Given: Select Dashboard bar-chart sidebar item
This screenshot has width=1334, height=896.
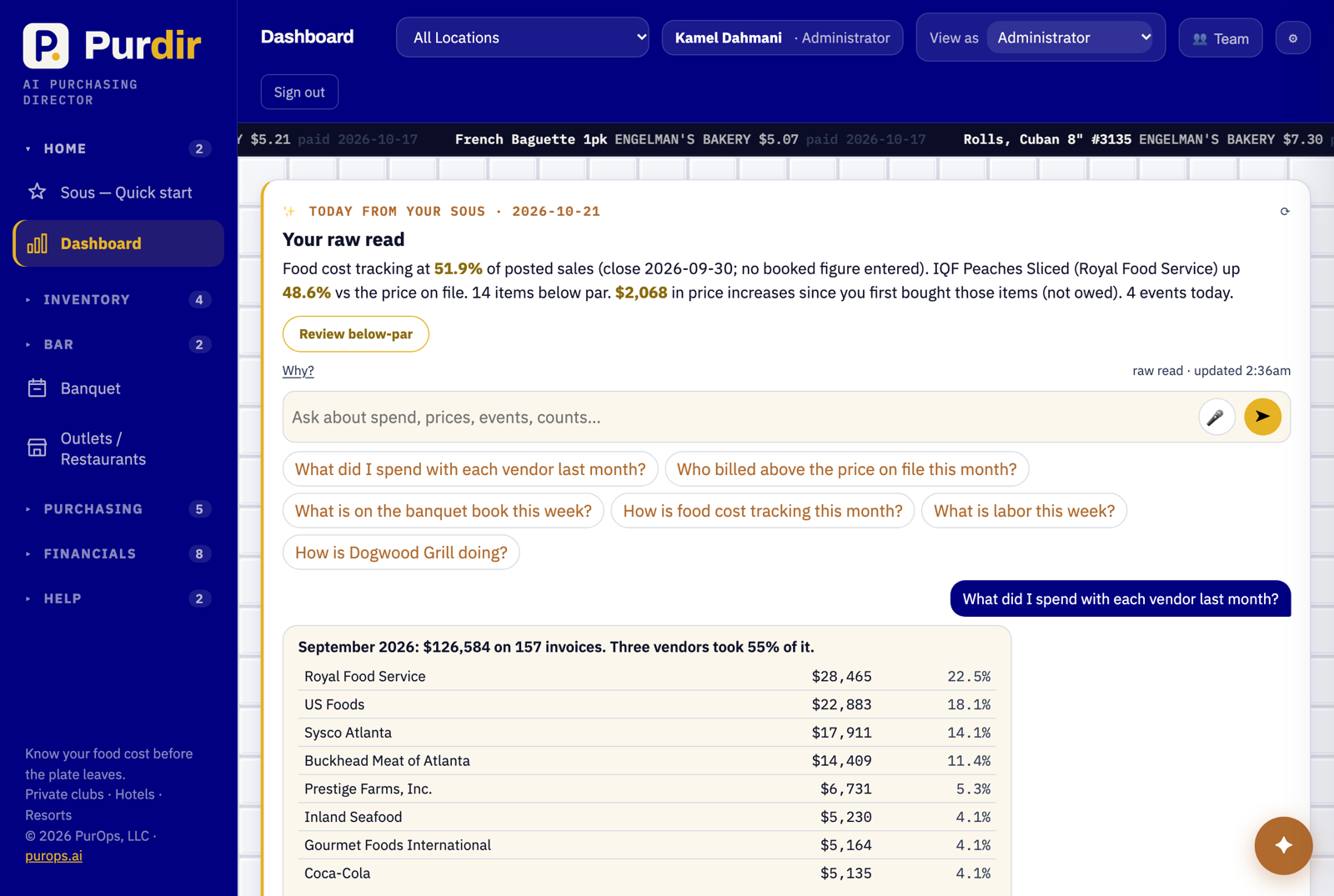Looking at the screenshot, I should pyautogui.click(x=118, y=243).
